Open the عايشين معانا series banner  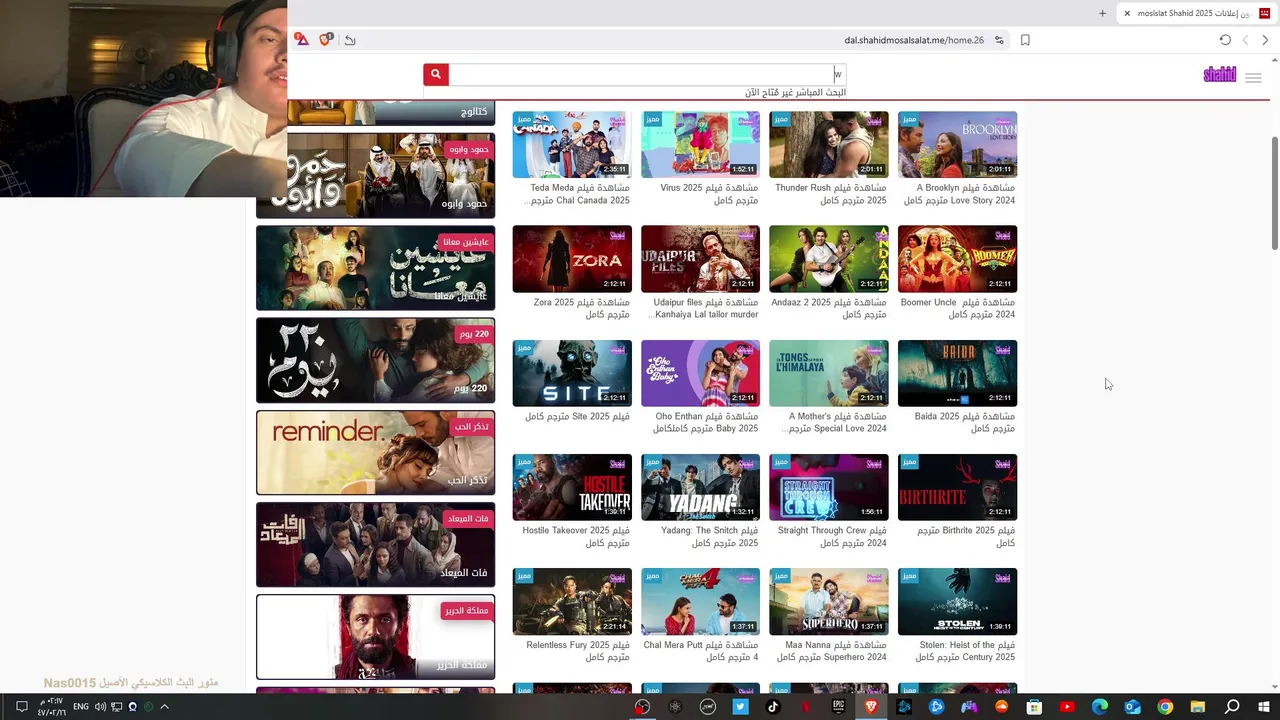pyautogui.click(x=375, y=267)
